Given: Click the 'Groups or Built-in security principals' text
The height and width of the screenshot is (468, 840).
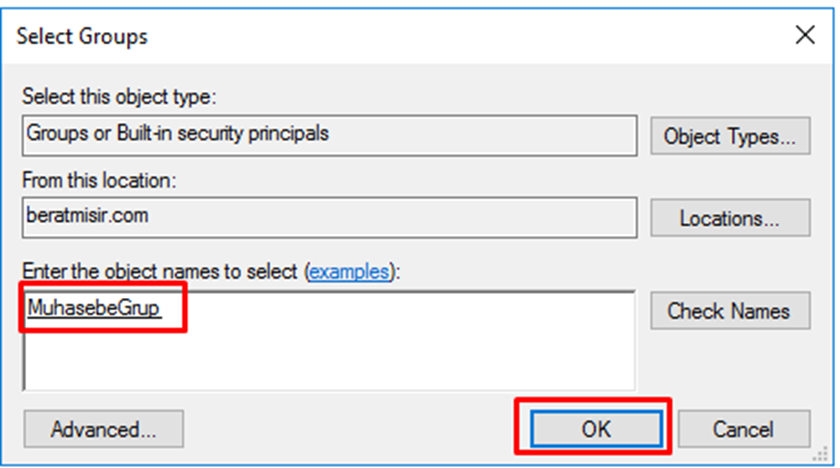Looking at the screenshot, I should click(177, 133).
